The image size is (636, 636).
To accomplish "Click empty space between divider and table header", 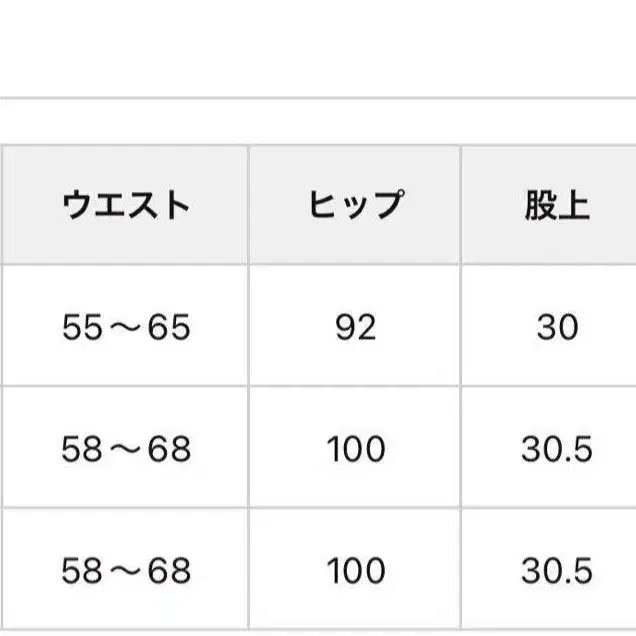I will tap(318, 122).
